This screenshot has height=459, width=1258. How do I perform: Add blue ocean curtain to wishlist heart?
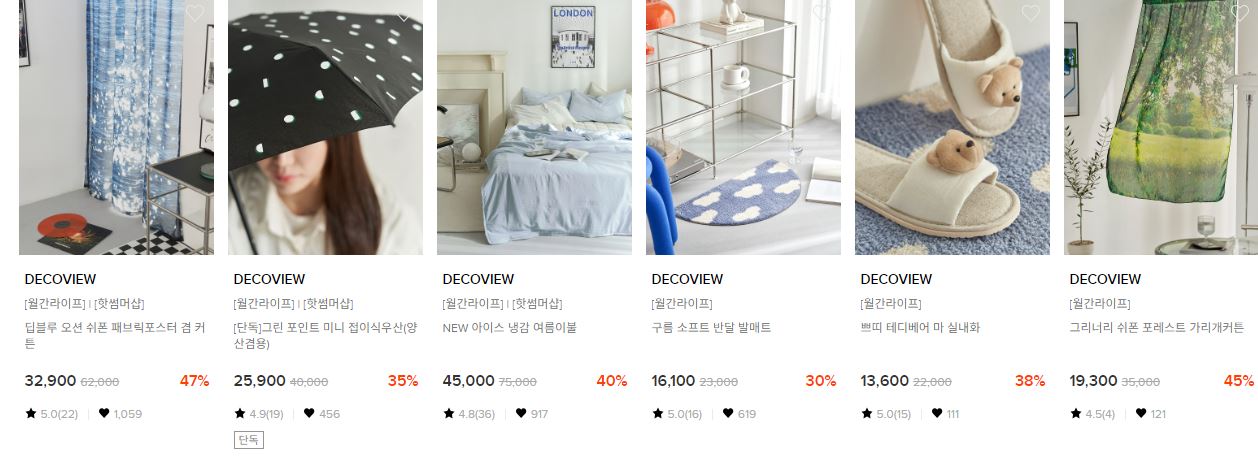click(x=195, y=13)
